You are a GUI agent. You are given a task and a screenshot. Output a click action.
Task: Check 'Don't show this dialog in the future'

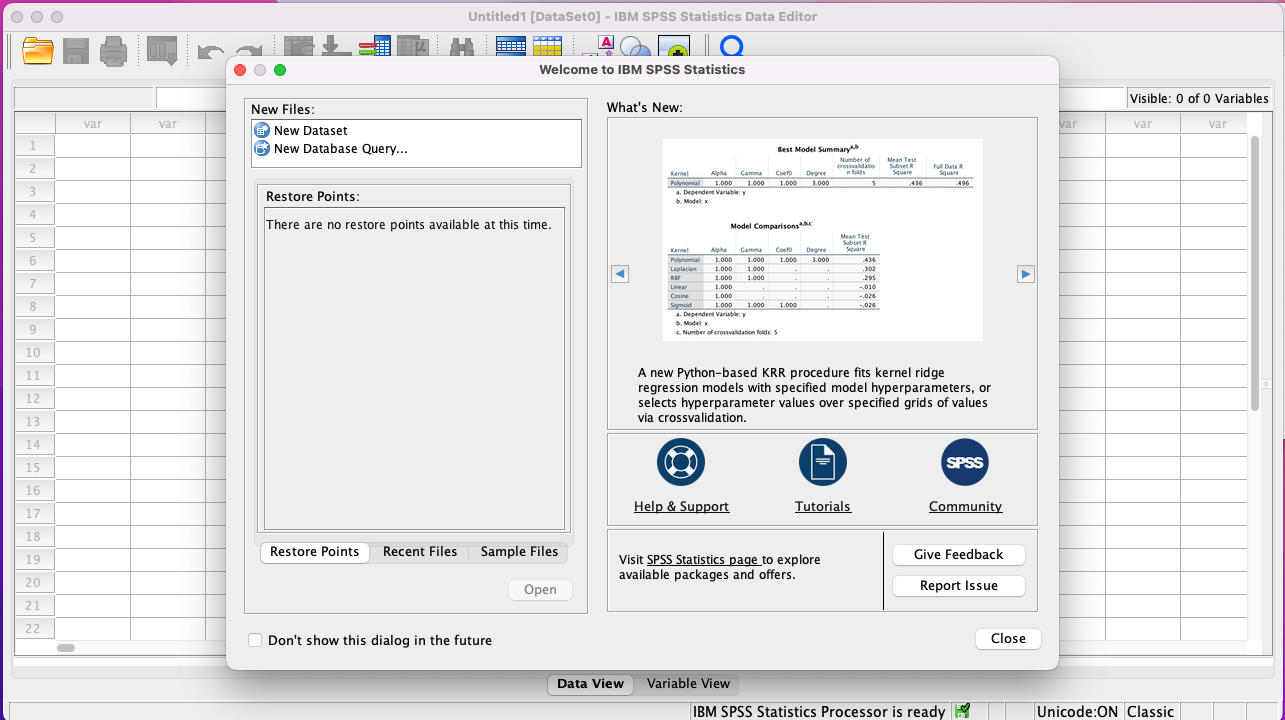pos(255,640)
